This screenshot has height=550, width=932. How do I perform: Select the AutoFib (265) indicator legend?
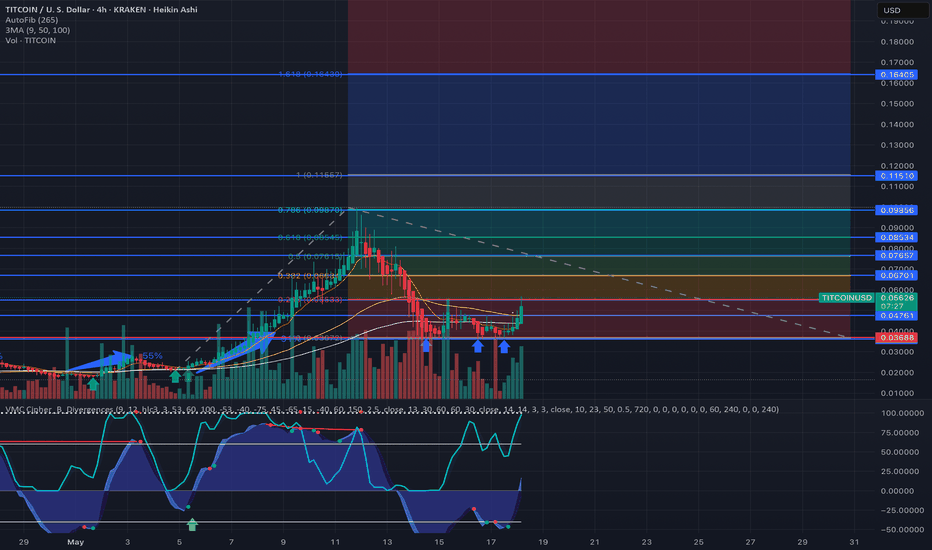point(32,20)
